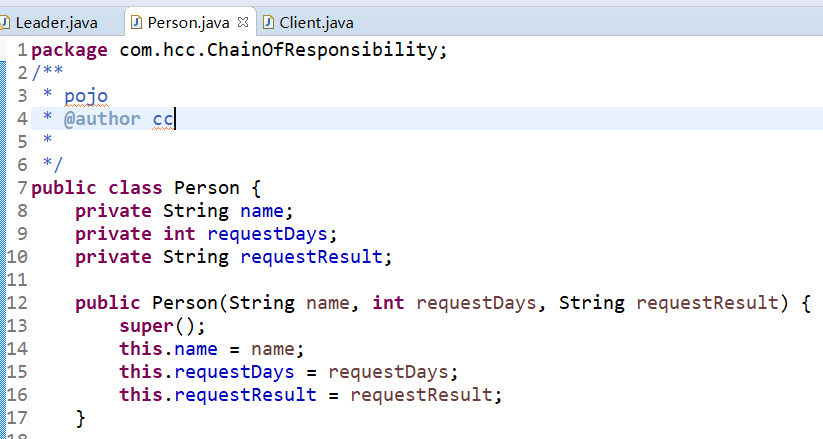Click the int requestDays parameter on line 12
823x439 pixels.
tap(455, 302)
